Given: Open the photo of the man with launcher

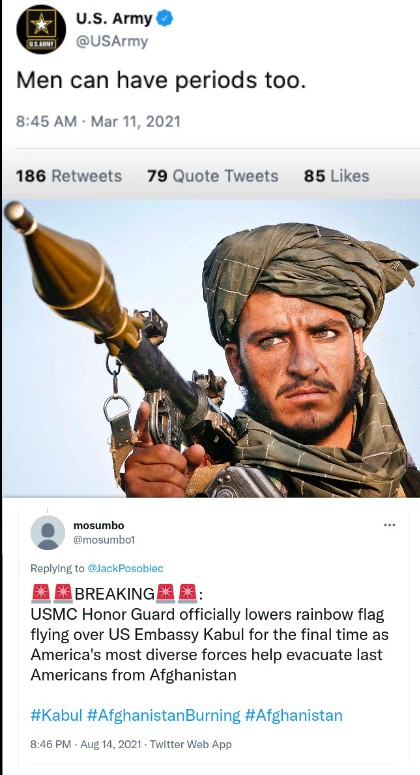Looking at the screenshot, I should click(211, 348).
